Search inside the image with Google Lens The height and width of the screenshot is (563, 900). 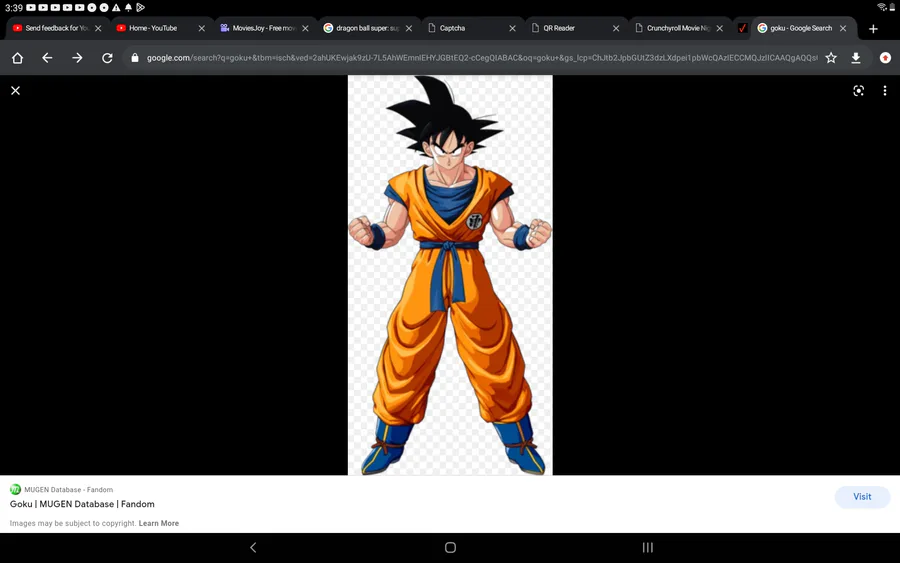click(858, 91)
